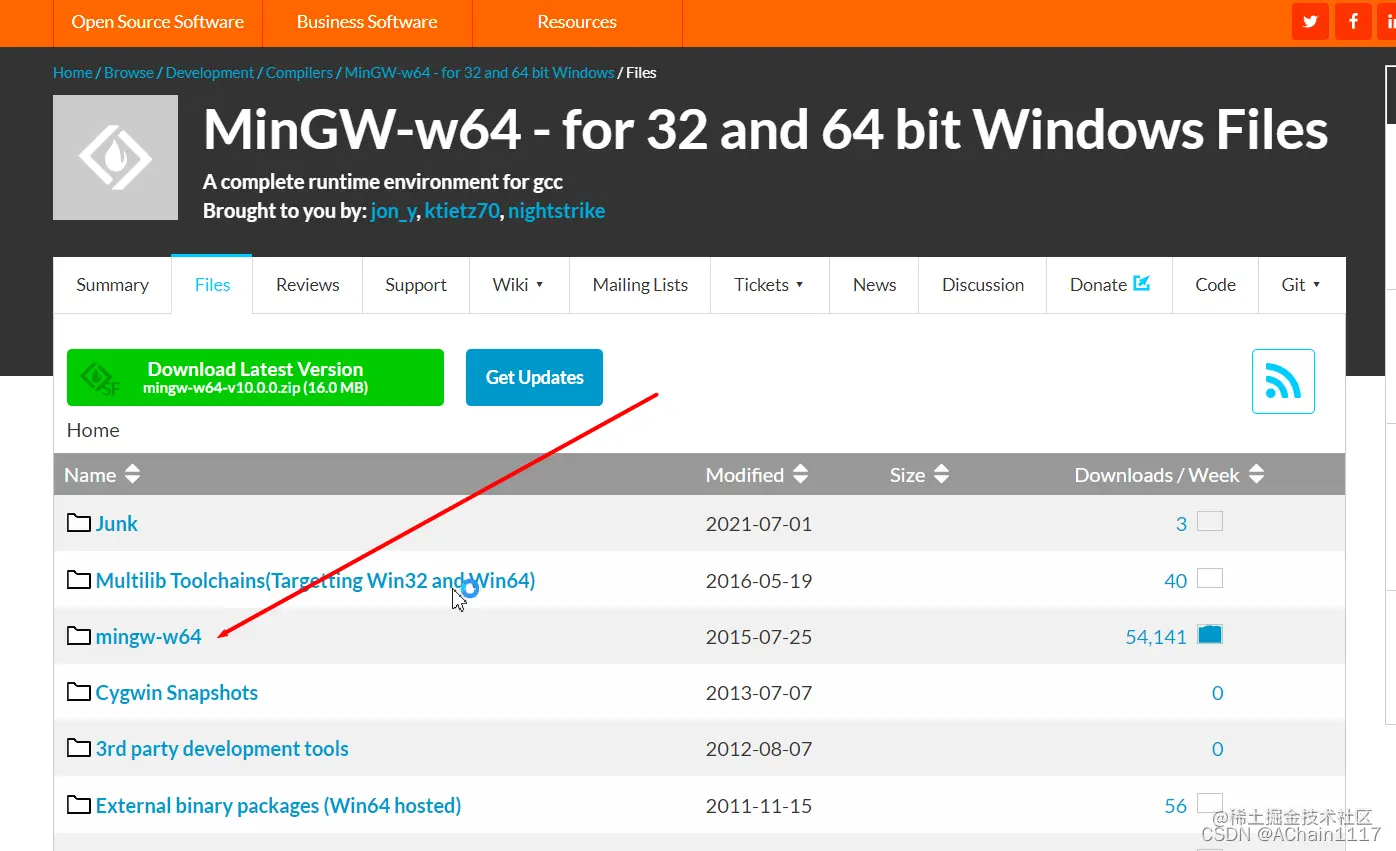Click the 2015-07-25 modified date
1396x851 pixels.
click(x=758, y=636)
